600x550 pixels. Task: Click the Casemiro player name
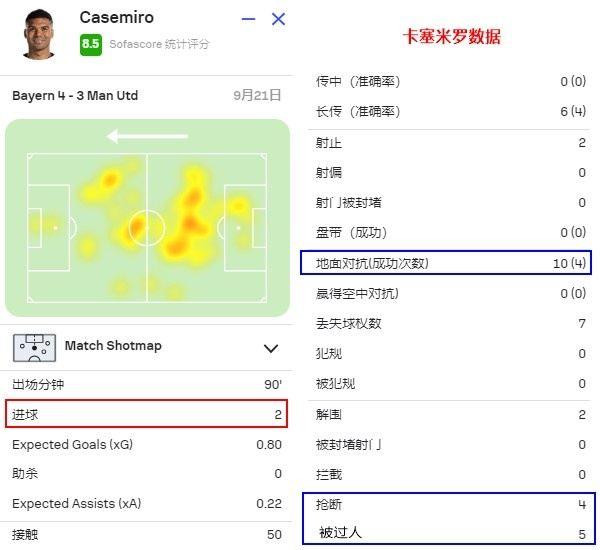coord(116,17)
